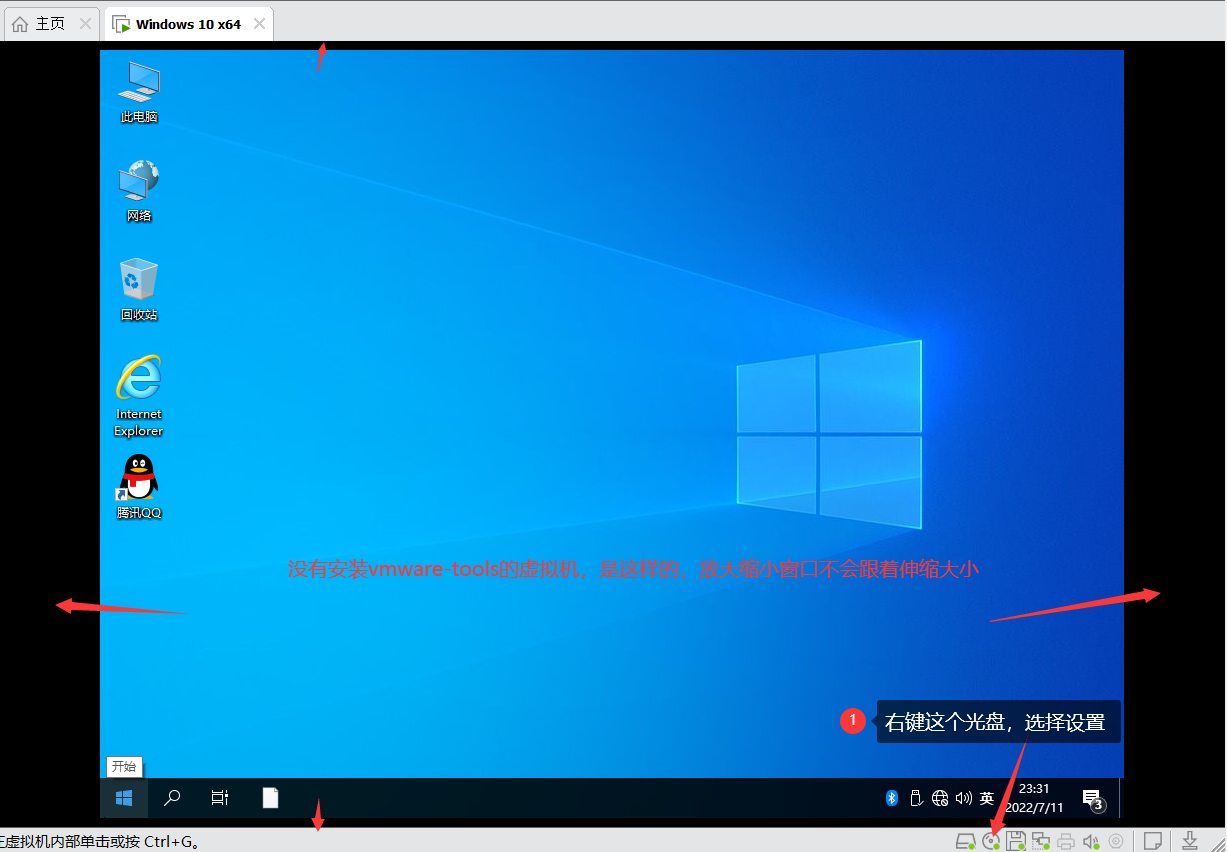Open Task View on the taskbar

pos(220,798)
